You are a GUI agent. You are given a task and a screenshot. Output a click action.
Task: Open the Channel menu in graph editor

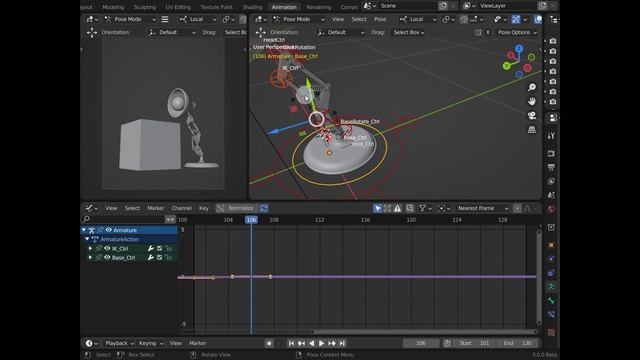pos(181,208)
